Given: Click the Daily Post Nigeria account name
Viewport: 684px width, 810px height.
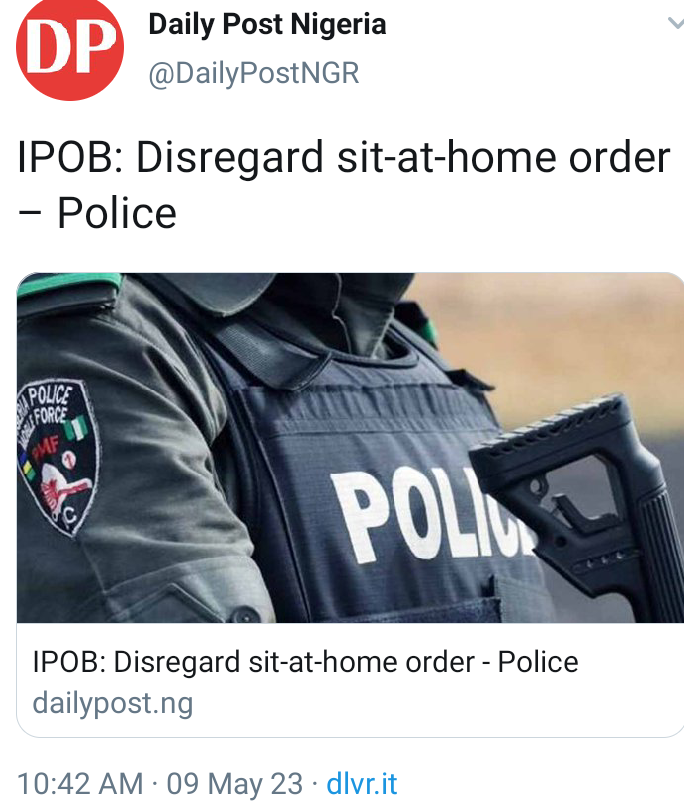Looking at the screenshot, I should click(267, 24).
